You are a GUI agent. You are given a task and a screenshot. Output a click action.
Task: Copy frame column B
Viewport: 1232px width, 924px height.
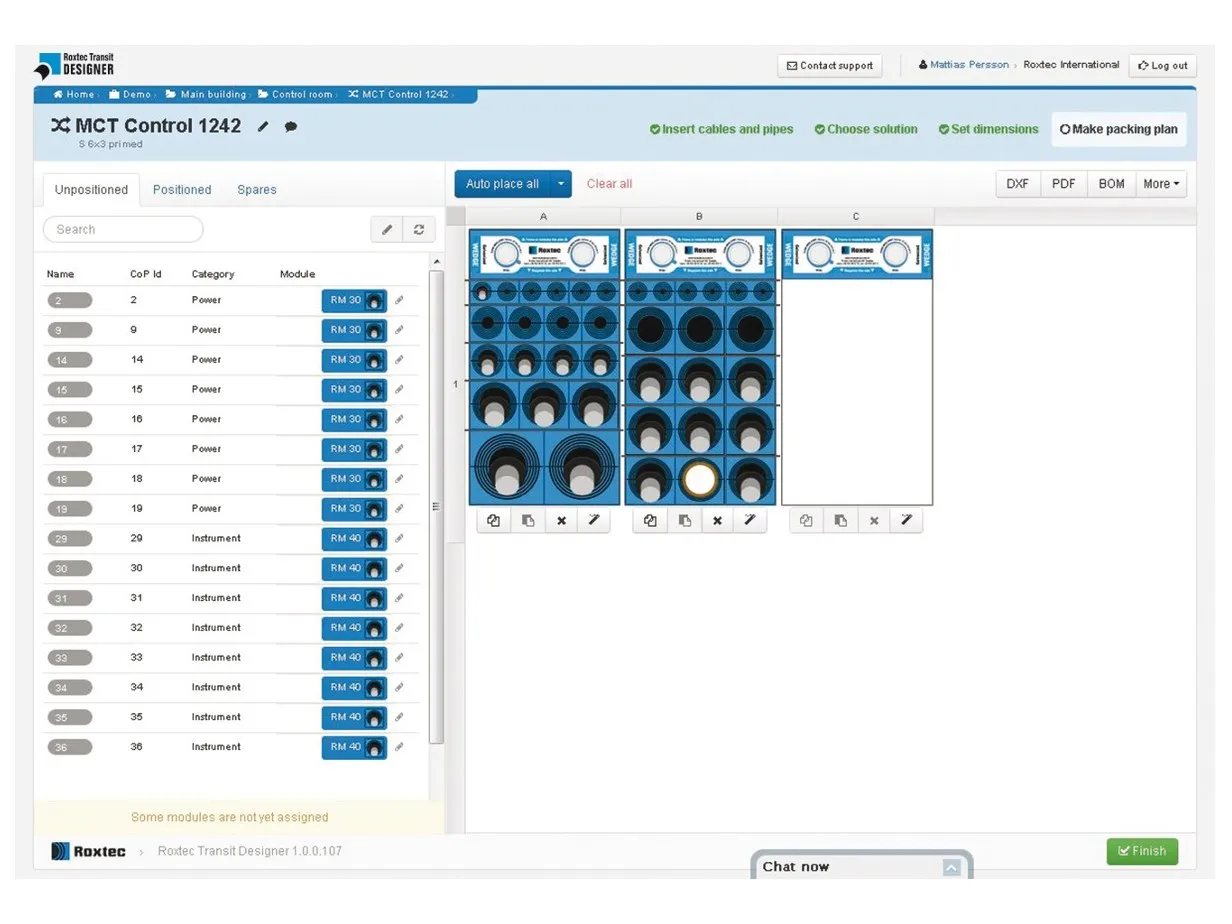(x=650, y=521)
